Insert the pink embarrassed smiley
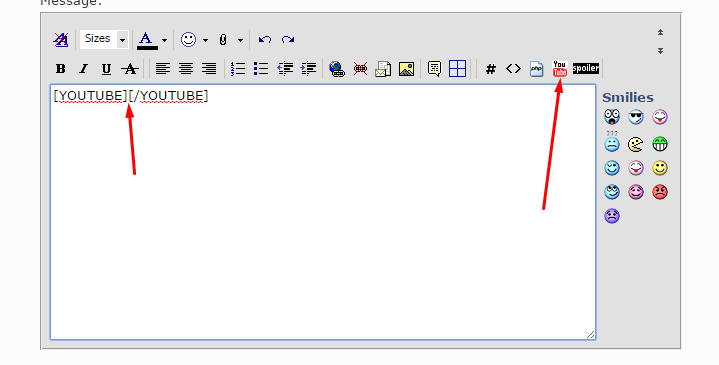Image resolution: width=719 pixels, height=365 pixels. click(636, 192)
